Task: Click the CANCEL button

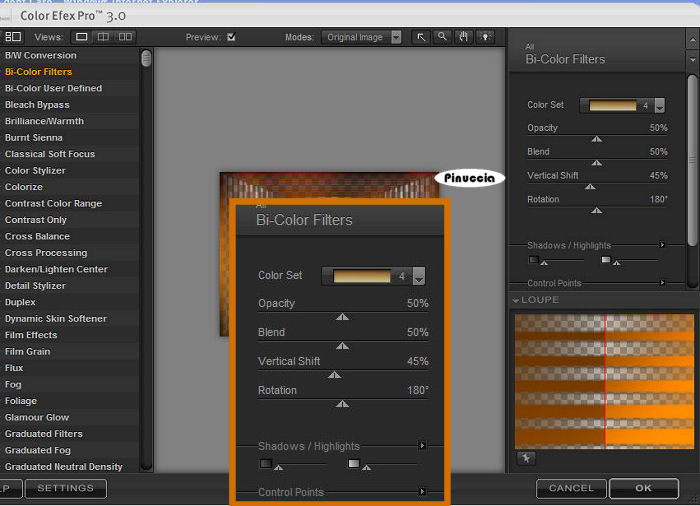Action: point(571,488)
